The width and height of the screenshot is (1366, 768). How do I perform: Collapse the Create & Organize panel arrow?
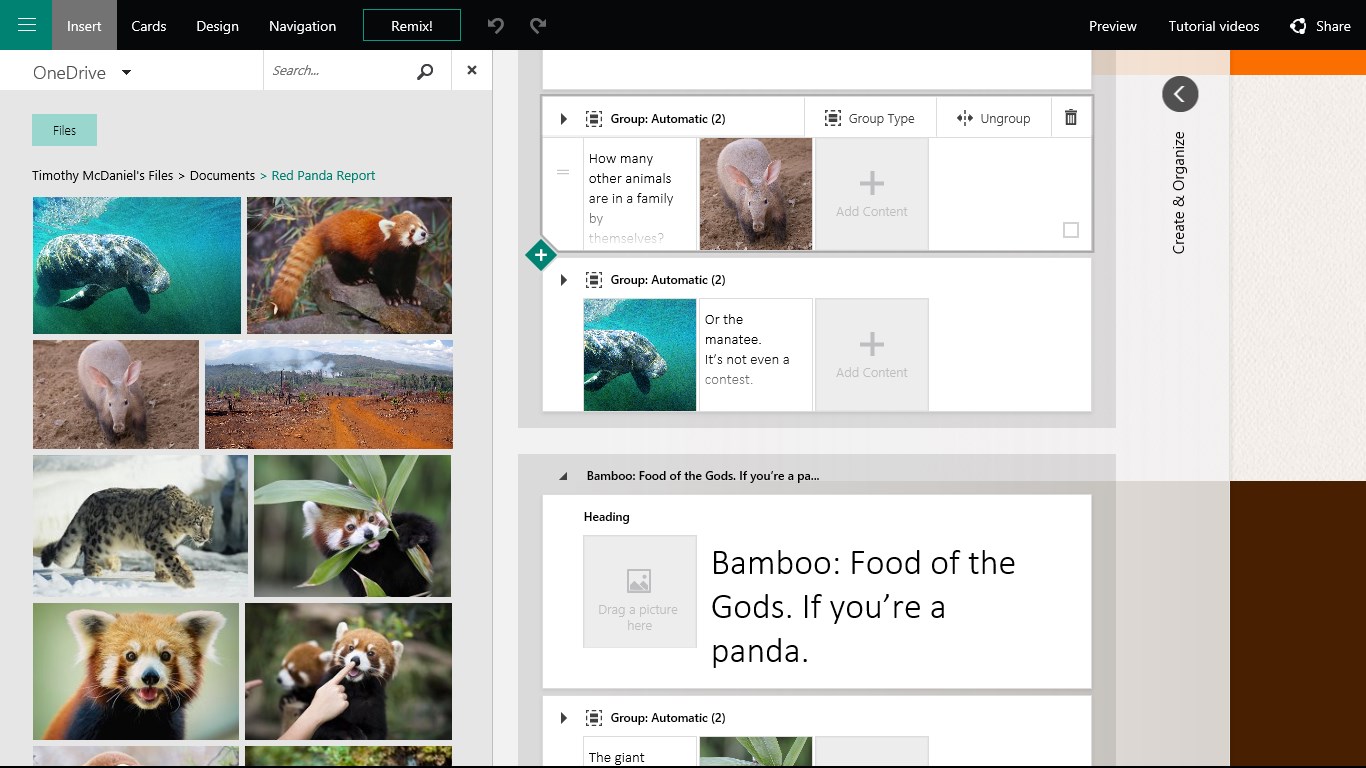pyautogui.click(x=1180, y=94)
